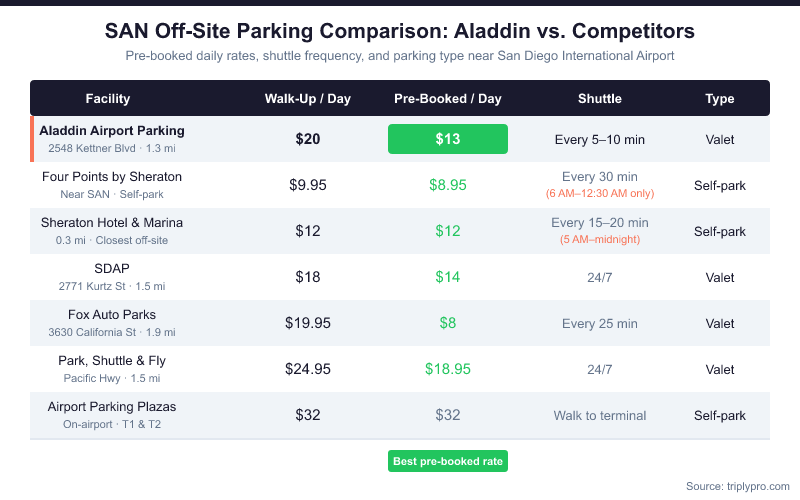800x500 pixels.
Task: Click the Source: triplypro.com credit
Action: [737, 486]
